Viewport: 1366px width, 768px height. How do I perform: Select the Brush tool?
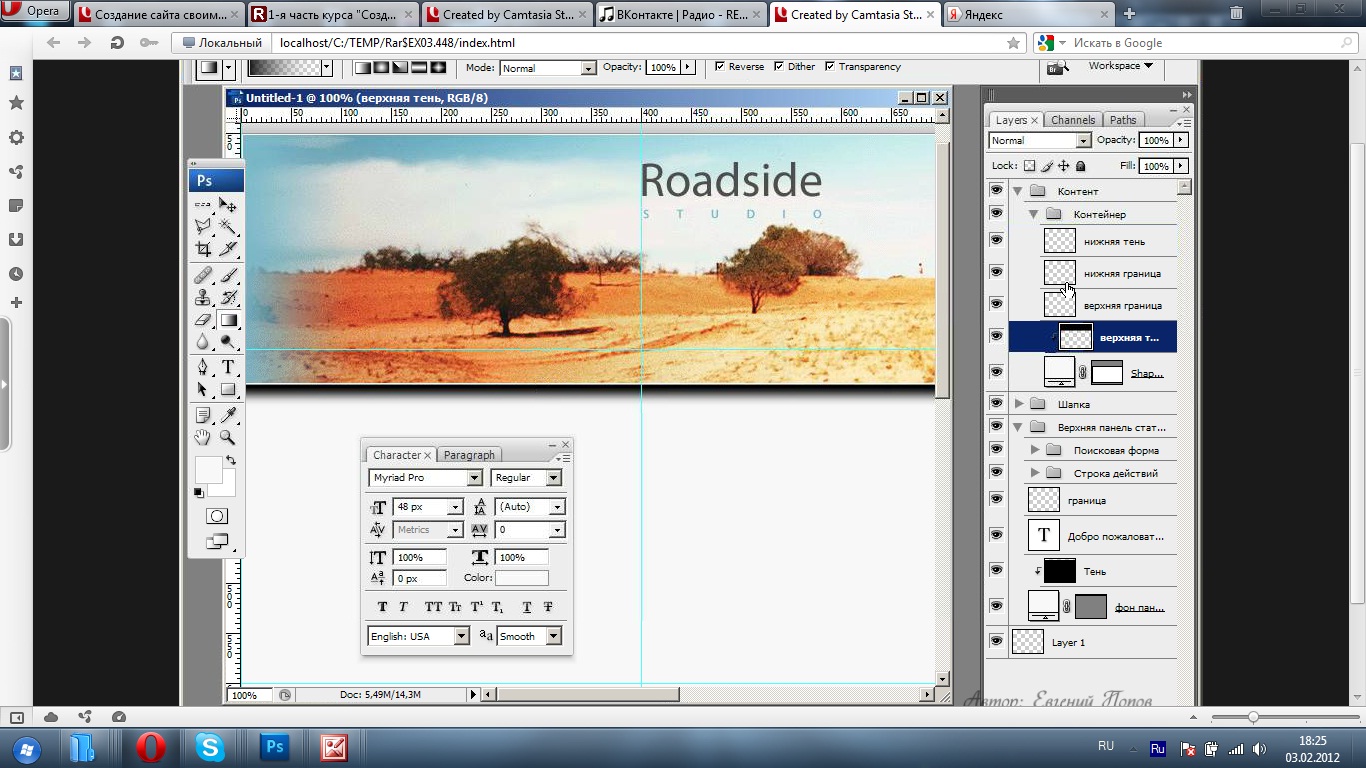[228, 275]
